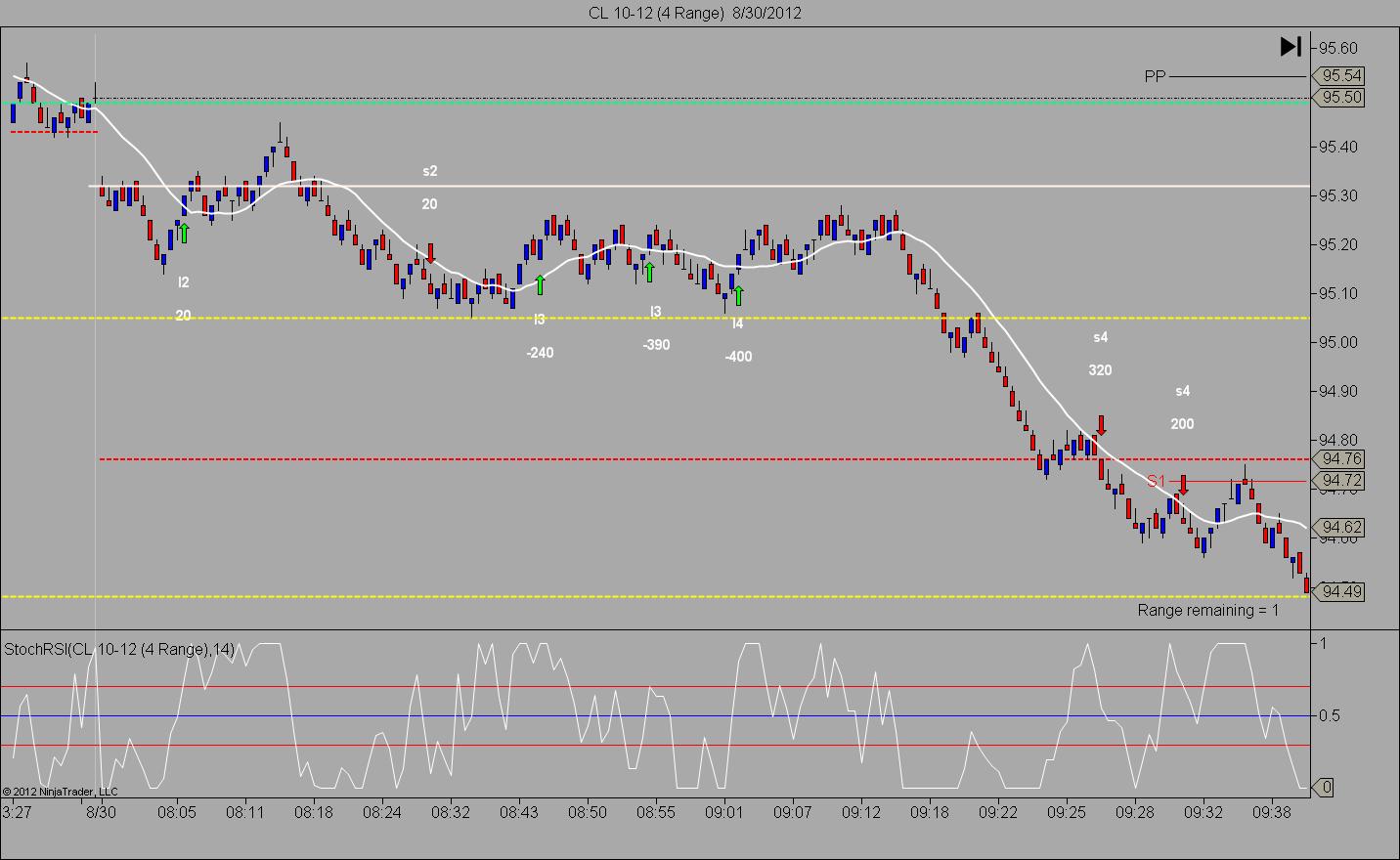Click the scroll-to-latest-bar arrow icon

pyautogui.click(x=1290, y=46)
